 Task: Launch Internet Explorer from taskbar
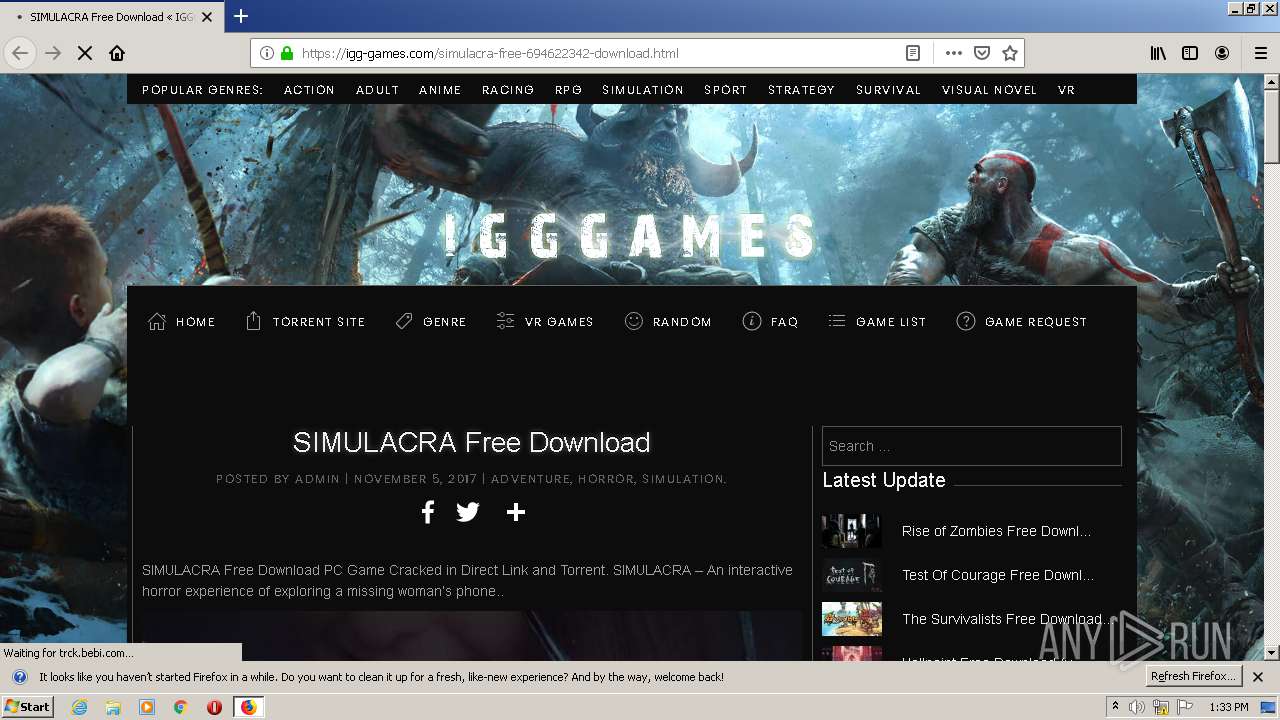tap(79, 707)
